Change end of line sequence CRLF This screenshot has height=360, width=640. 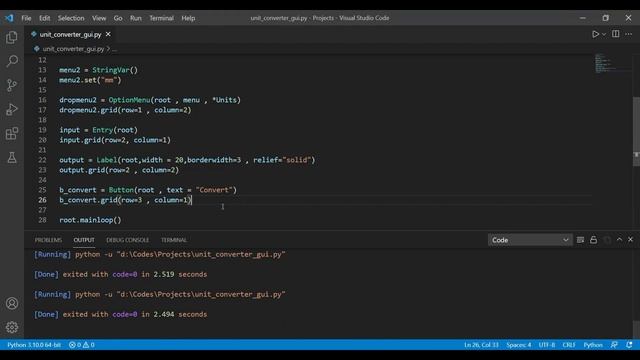(569, 345)
